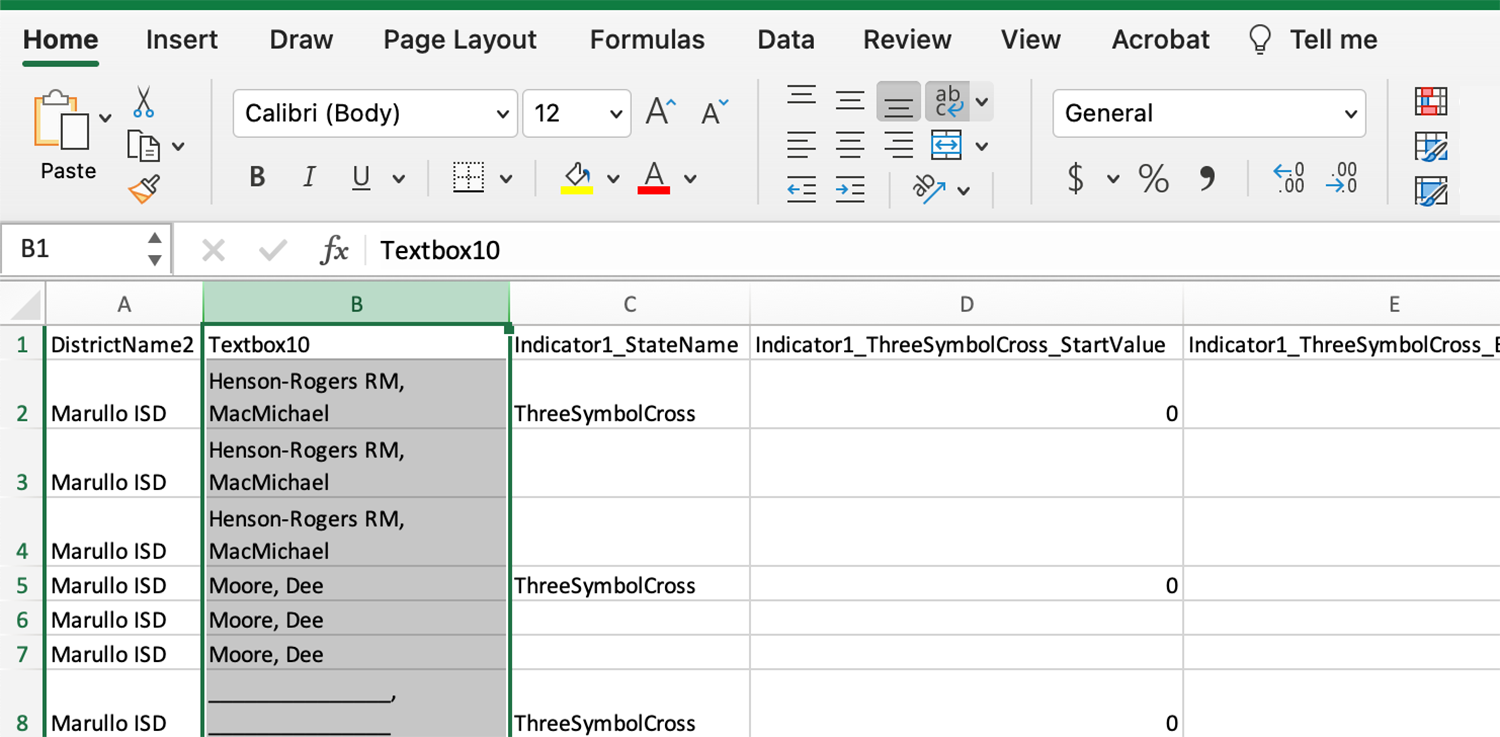Image resolution: width=1500 pixels, height=737 pixels.
Task: Open Copy options dropdown arrow
Action: [178, 147]
